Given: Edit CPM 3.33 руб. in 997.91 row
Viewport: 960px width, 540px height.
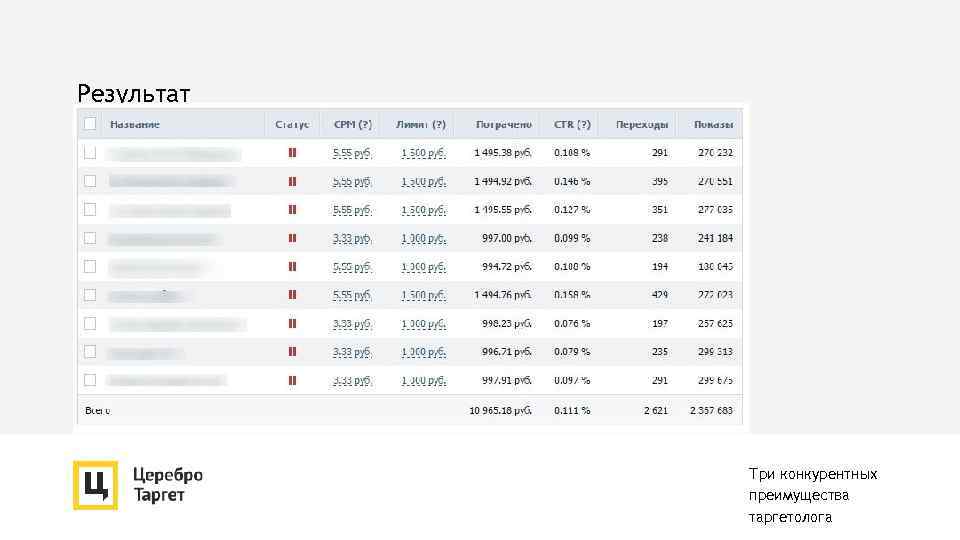Looking at the screenshot, I should point(352,381).
